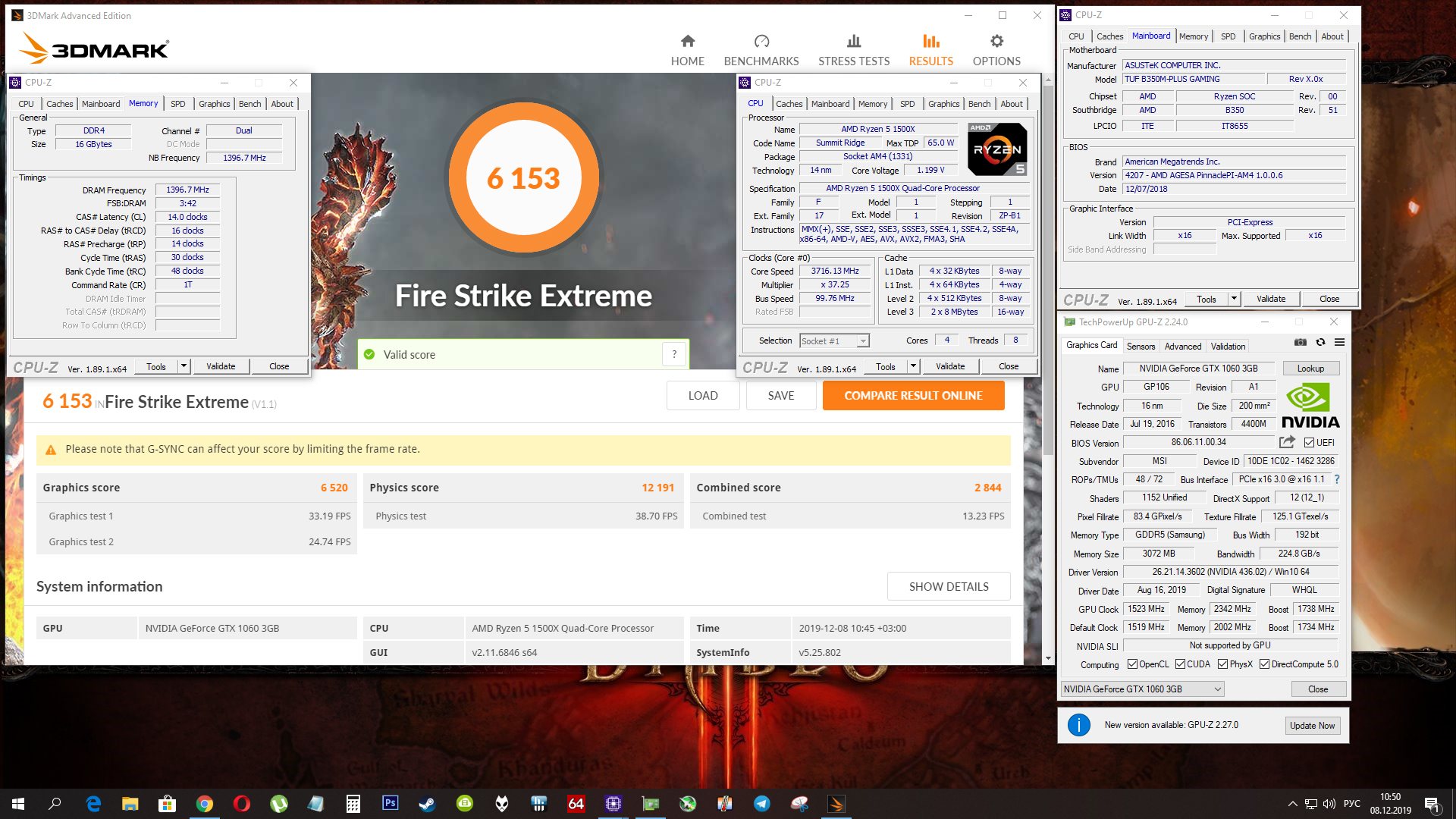The width and height of the screenshot is (1456, 819).
Task: Open Graphics tab in Mainboard CPU-Z window
Action: (1264, 36)
